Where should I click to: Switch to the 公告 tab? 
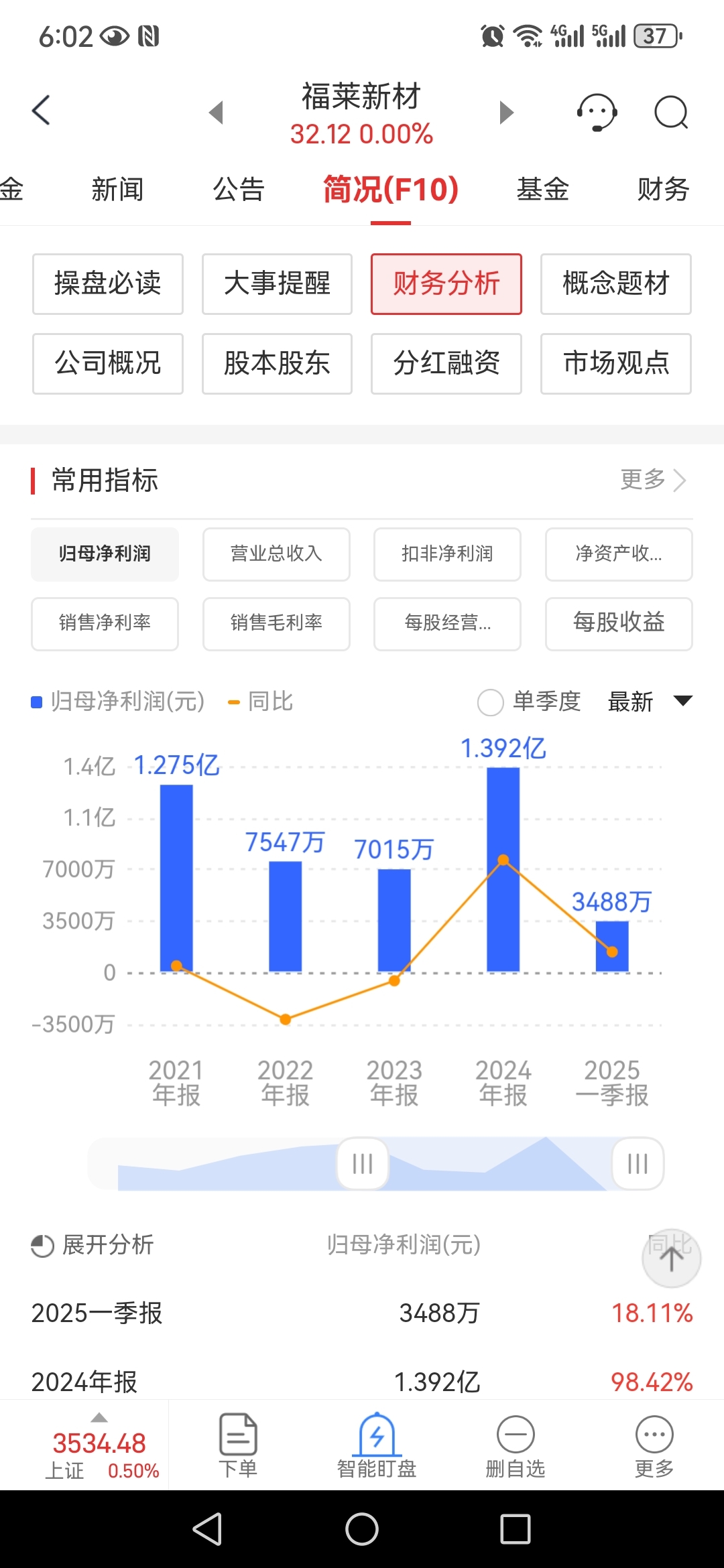click(239, 190)
